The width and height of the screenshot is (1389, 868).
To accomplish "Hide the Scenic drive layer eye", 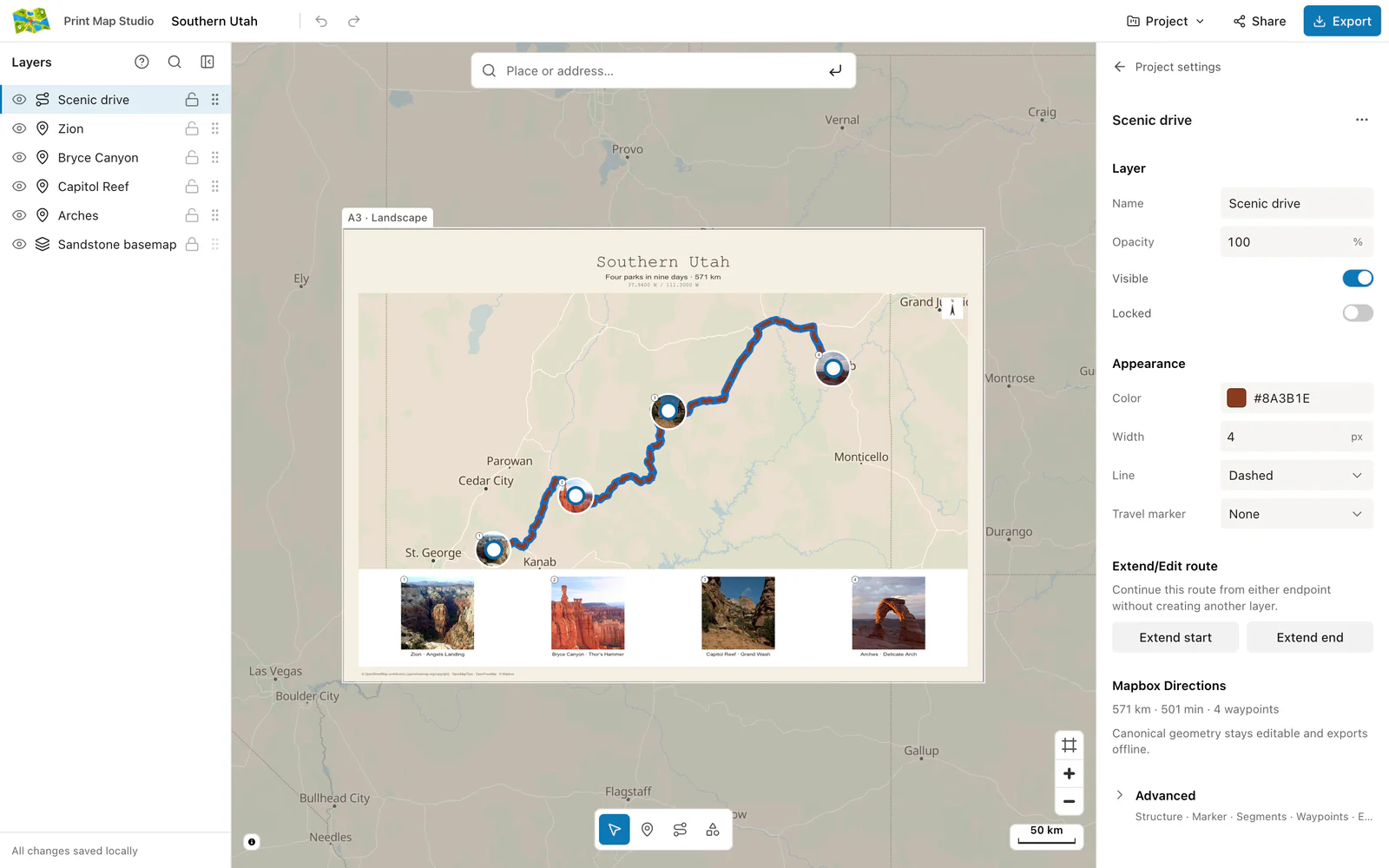I will coord(19,100).
